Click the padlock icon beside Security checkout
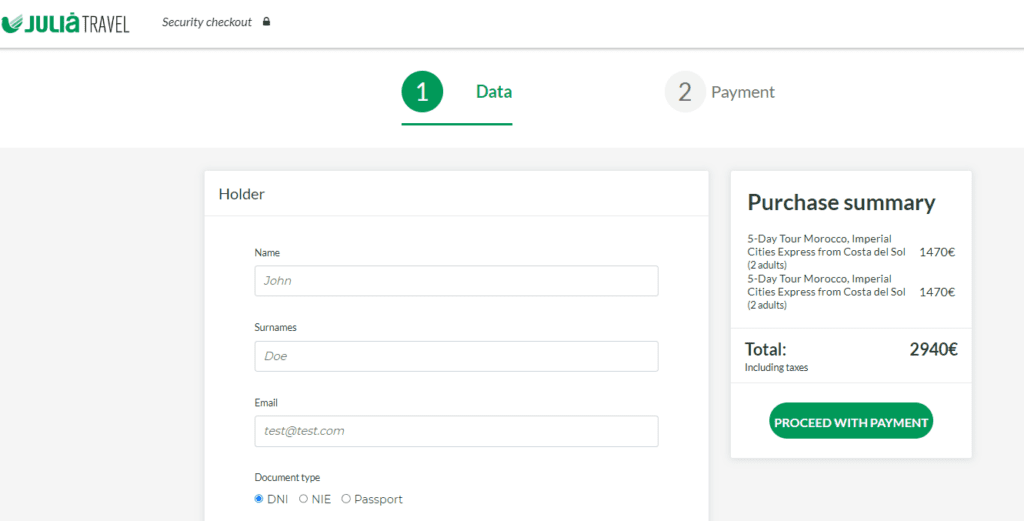This screenshot has width=1024, height=521. coord(266,22)
